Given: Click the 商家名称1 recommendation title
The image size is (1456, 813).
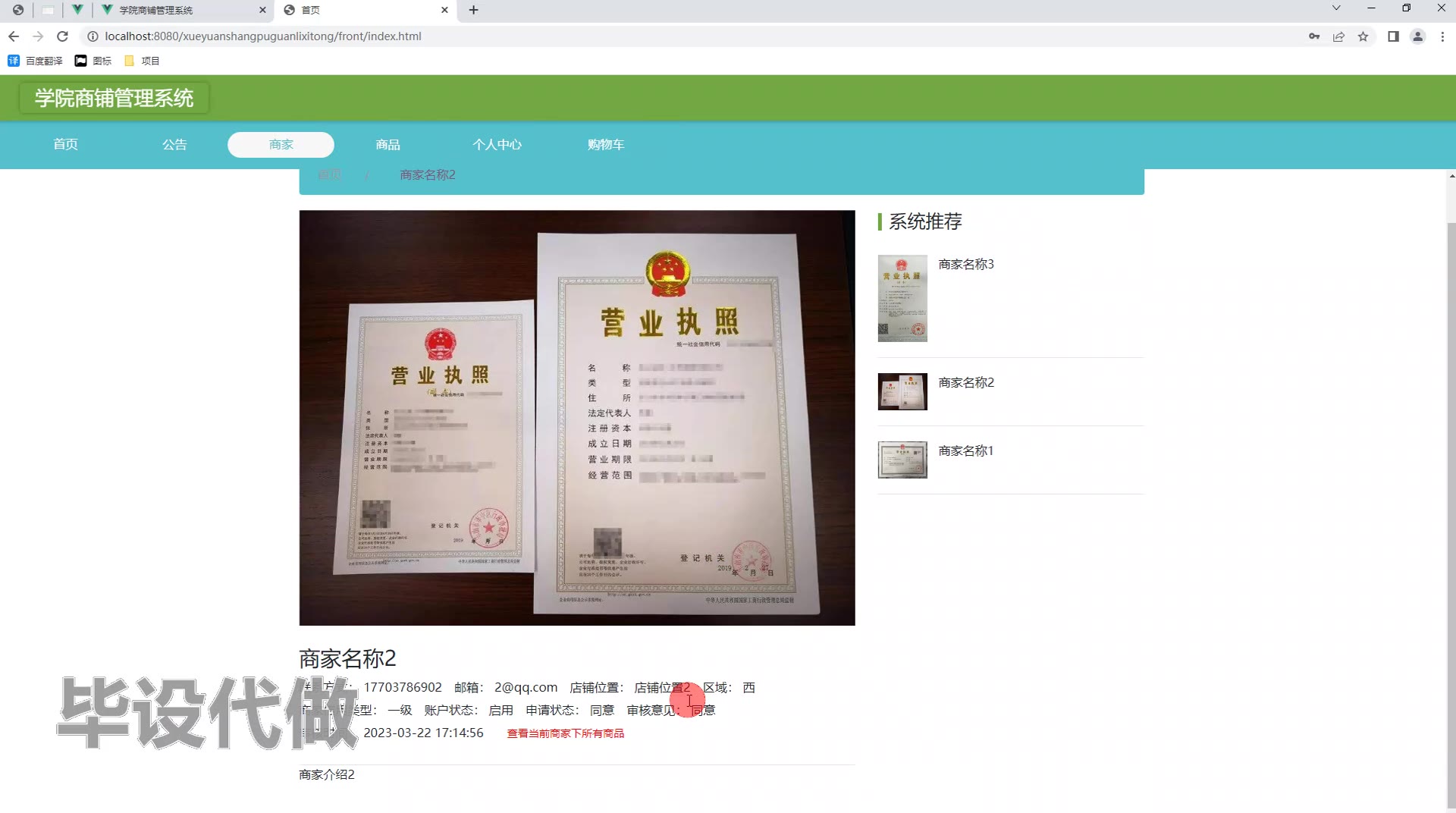Looking at the screenshot, I should point(966,450).
